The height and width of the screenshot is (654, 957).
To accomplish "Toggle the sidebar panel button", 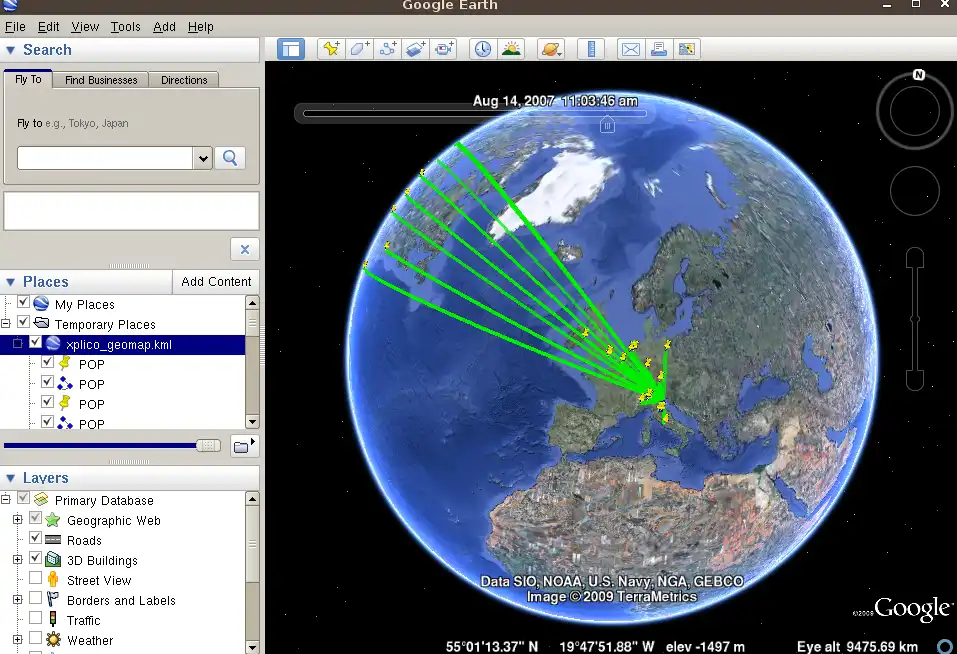I will tap(291, 49).
